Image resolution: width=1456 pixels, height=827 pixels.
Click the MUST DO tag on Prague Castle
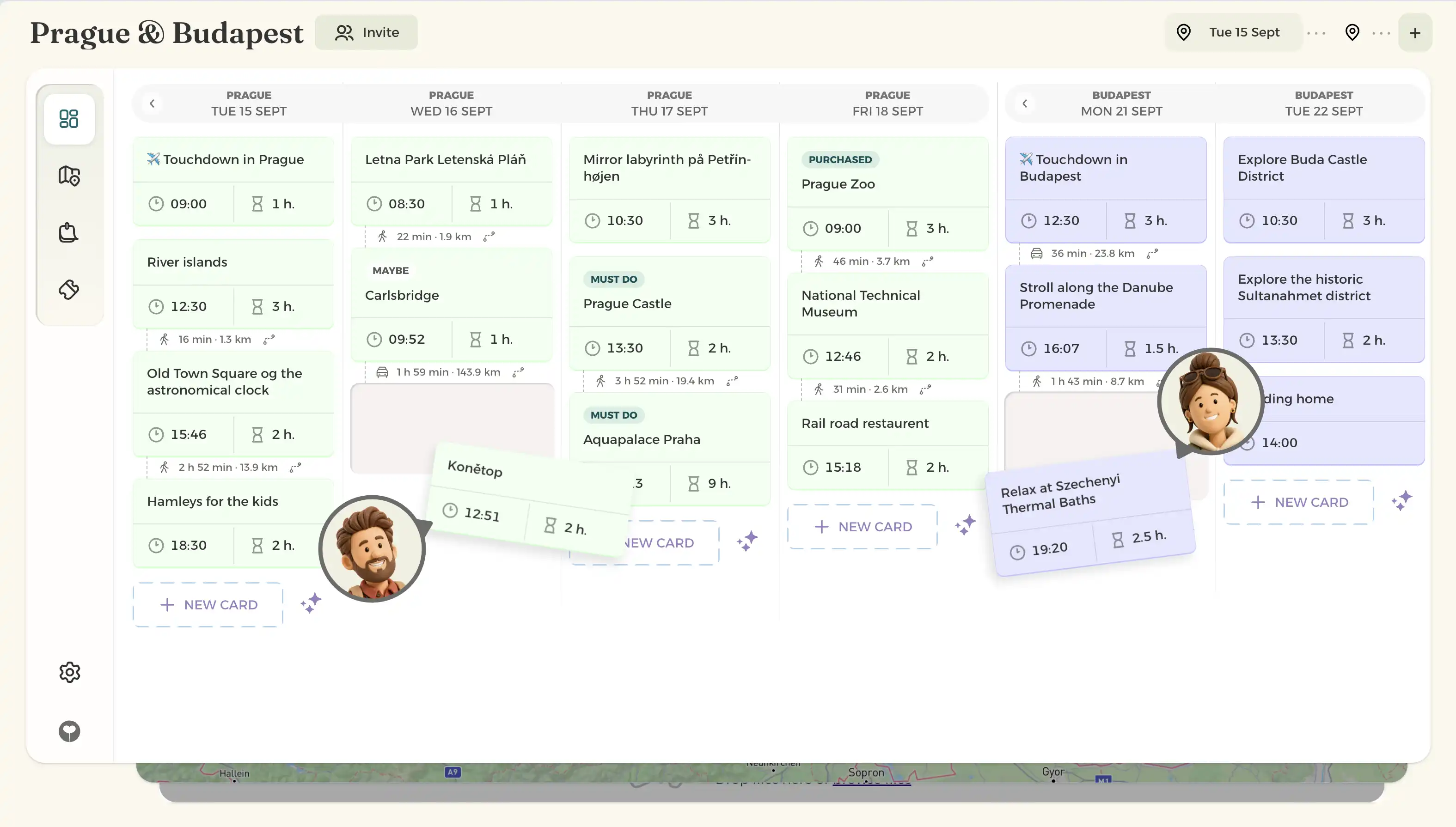(613, 280)
